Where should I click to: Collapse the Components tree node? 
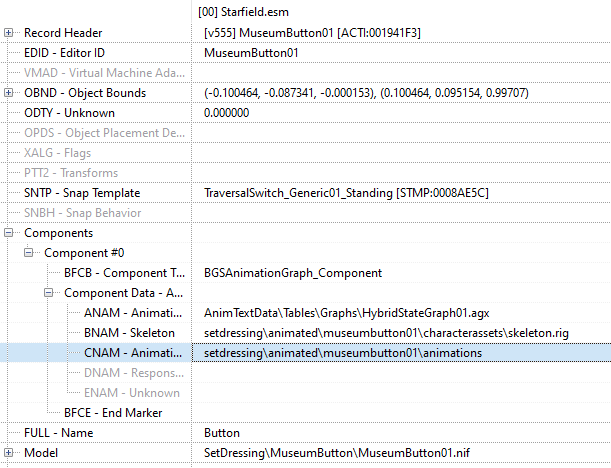[x=9, y=233]
